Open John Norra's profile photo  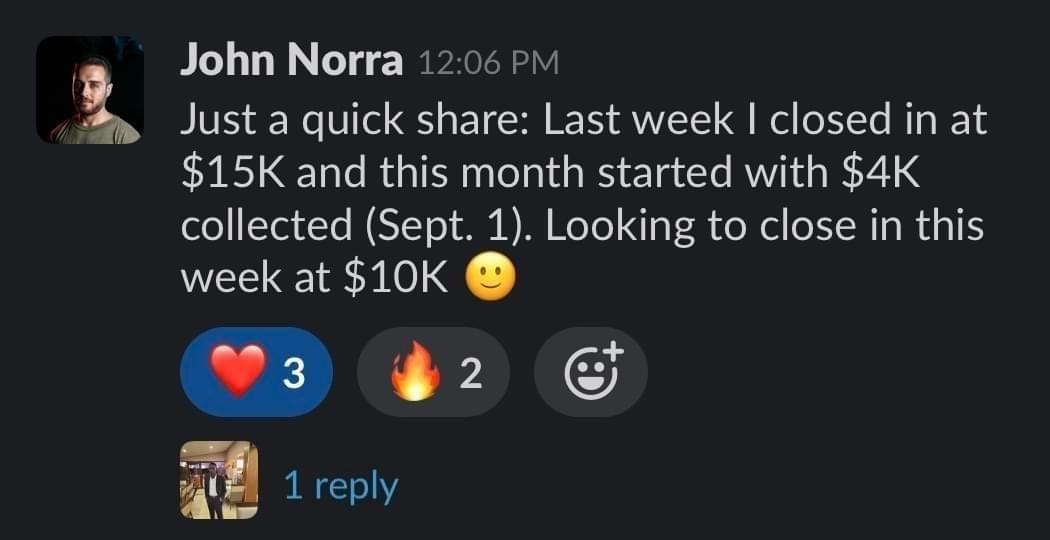[x=90, y=90]
